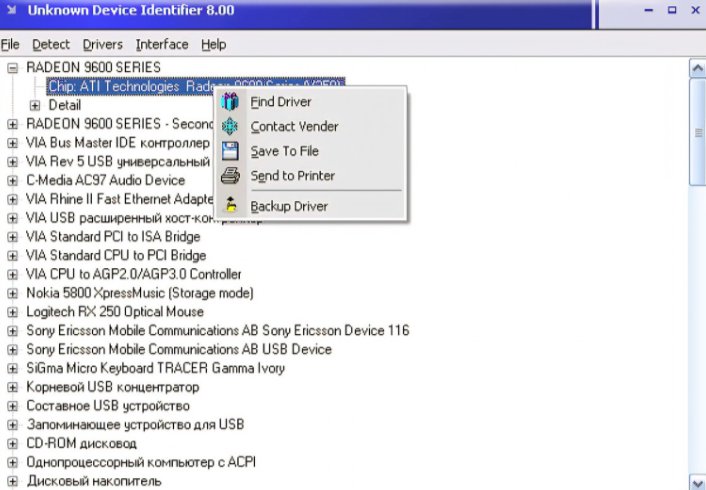Open the Interface menu
This screenshot has width=706, height=490.
click(x=161, y=45)
